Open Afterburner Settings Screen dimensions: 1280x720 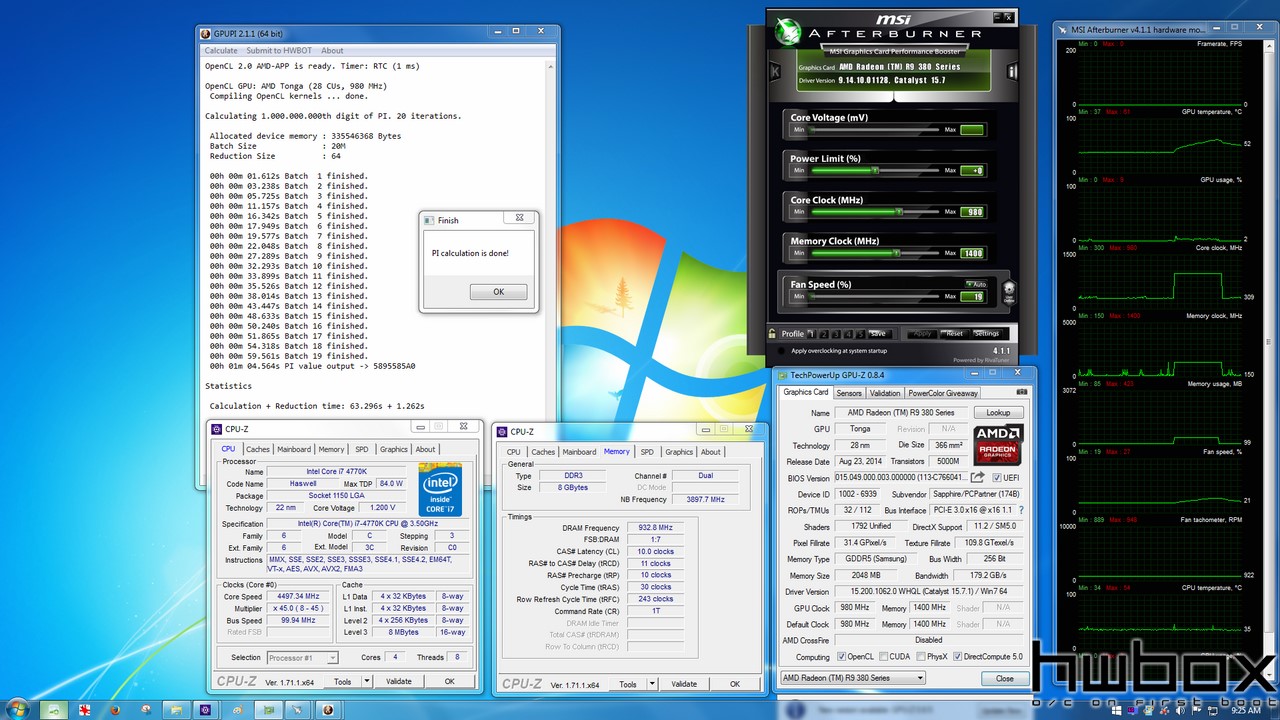point(987,334)
